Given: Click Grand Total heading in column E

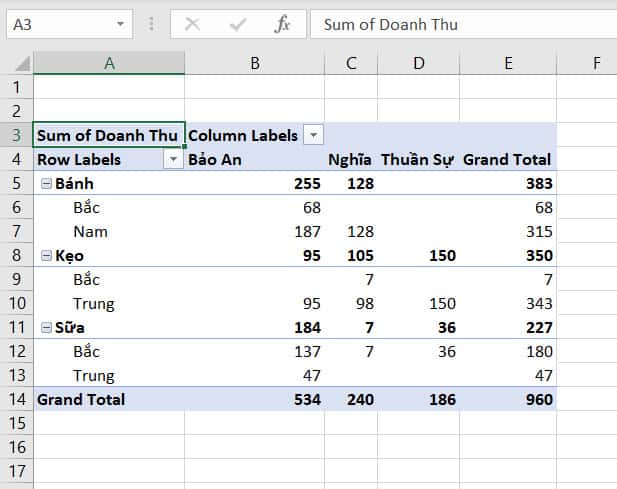Looking at the screenshot, I should click(x=508, y=159).
